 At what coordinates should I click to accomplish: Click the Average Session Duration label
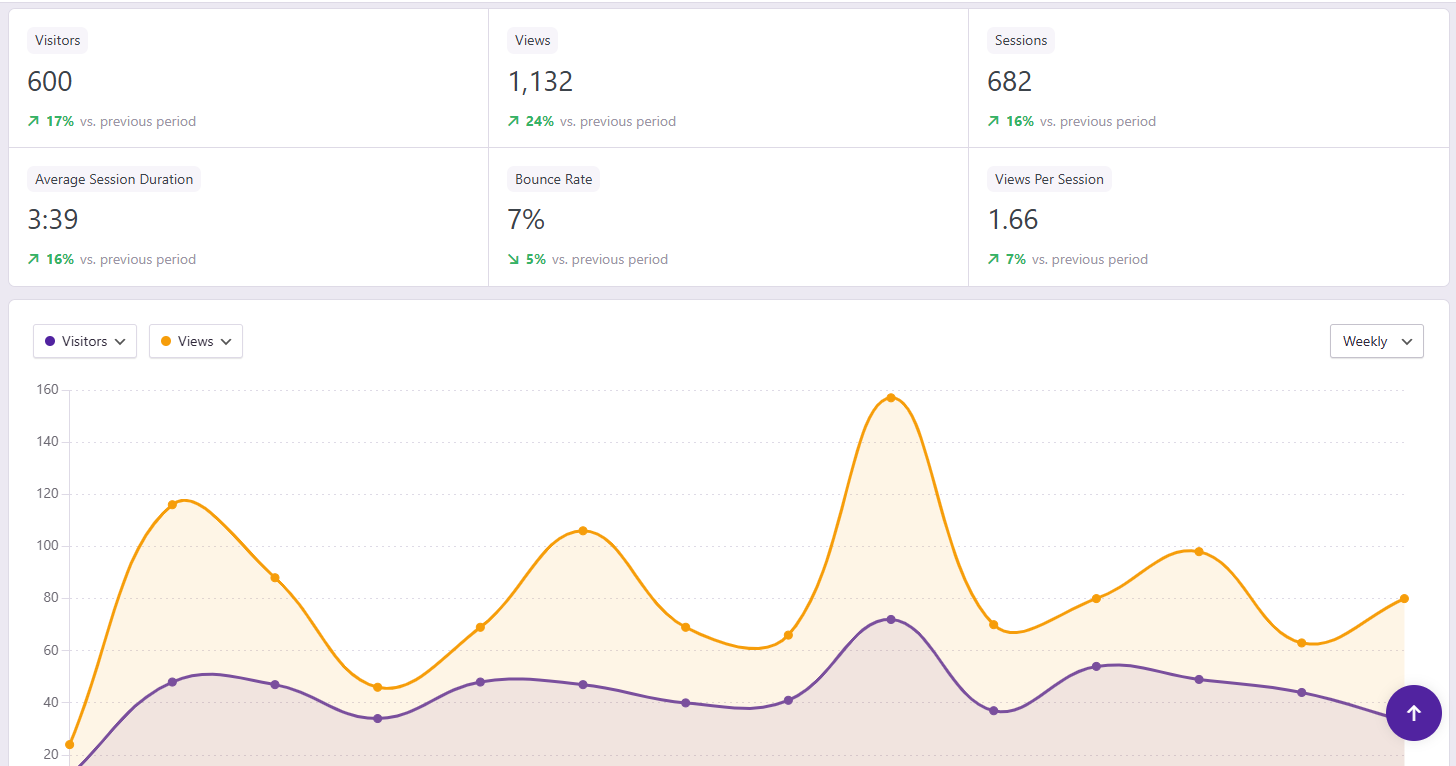114,179
